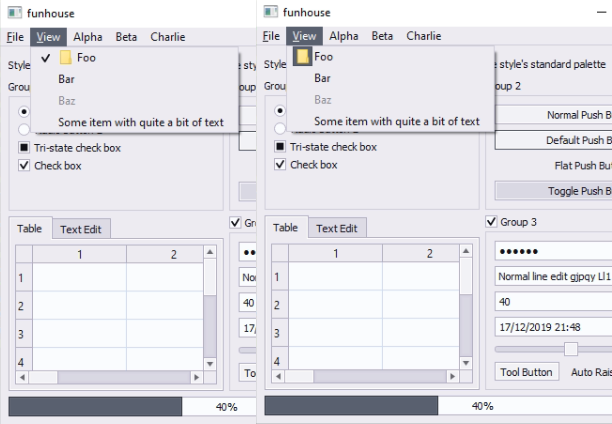Click scroll up arrow of left window table
The width and height of the screenshot is (612, 424).
210,252
